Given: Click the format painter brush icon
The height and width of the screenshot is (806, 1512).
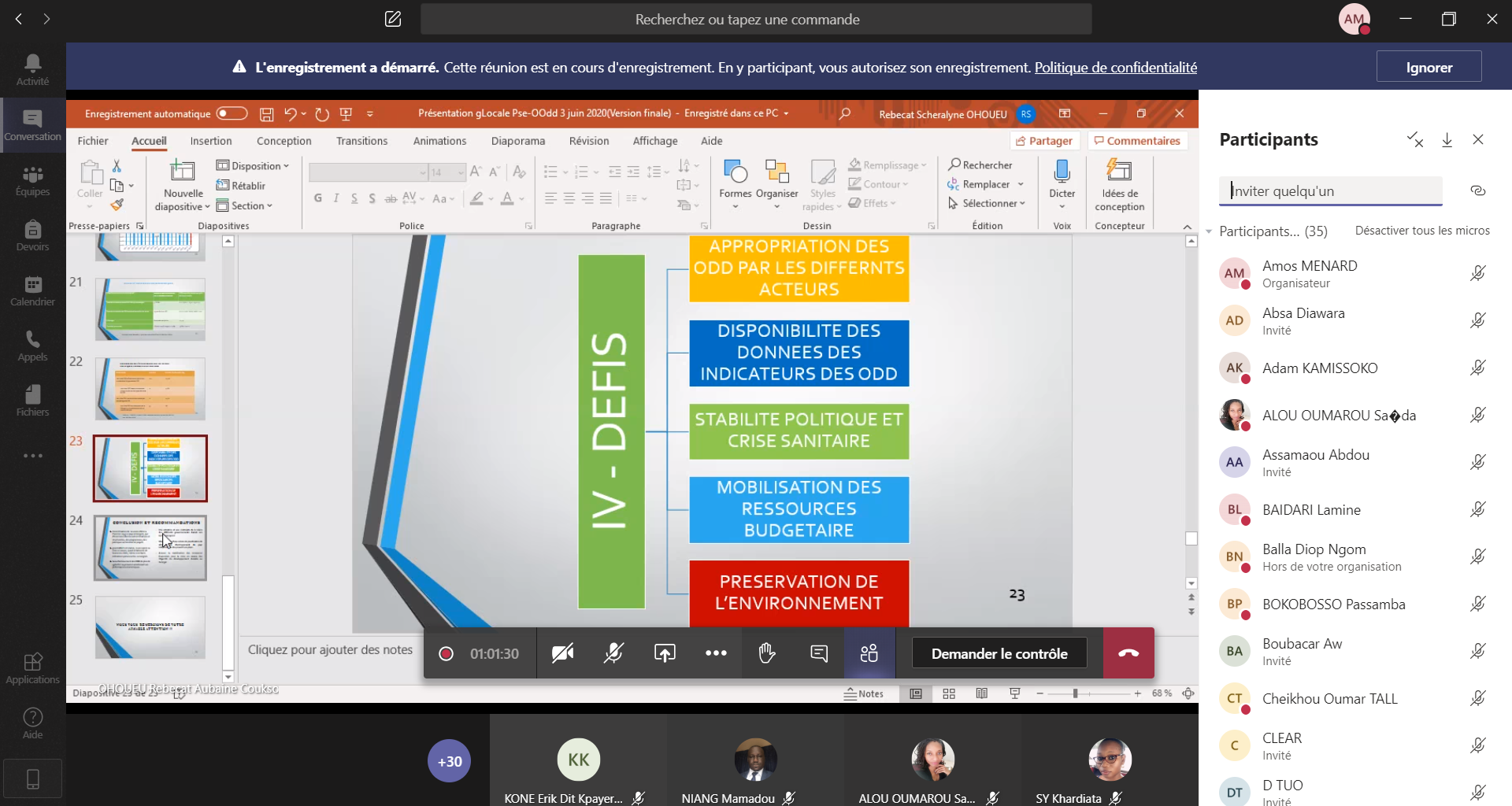Looking at the screenshot, I should [x=117, y=205].
